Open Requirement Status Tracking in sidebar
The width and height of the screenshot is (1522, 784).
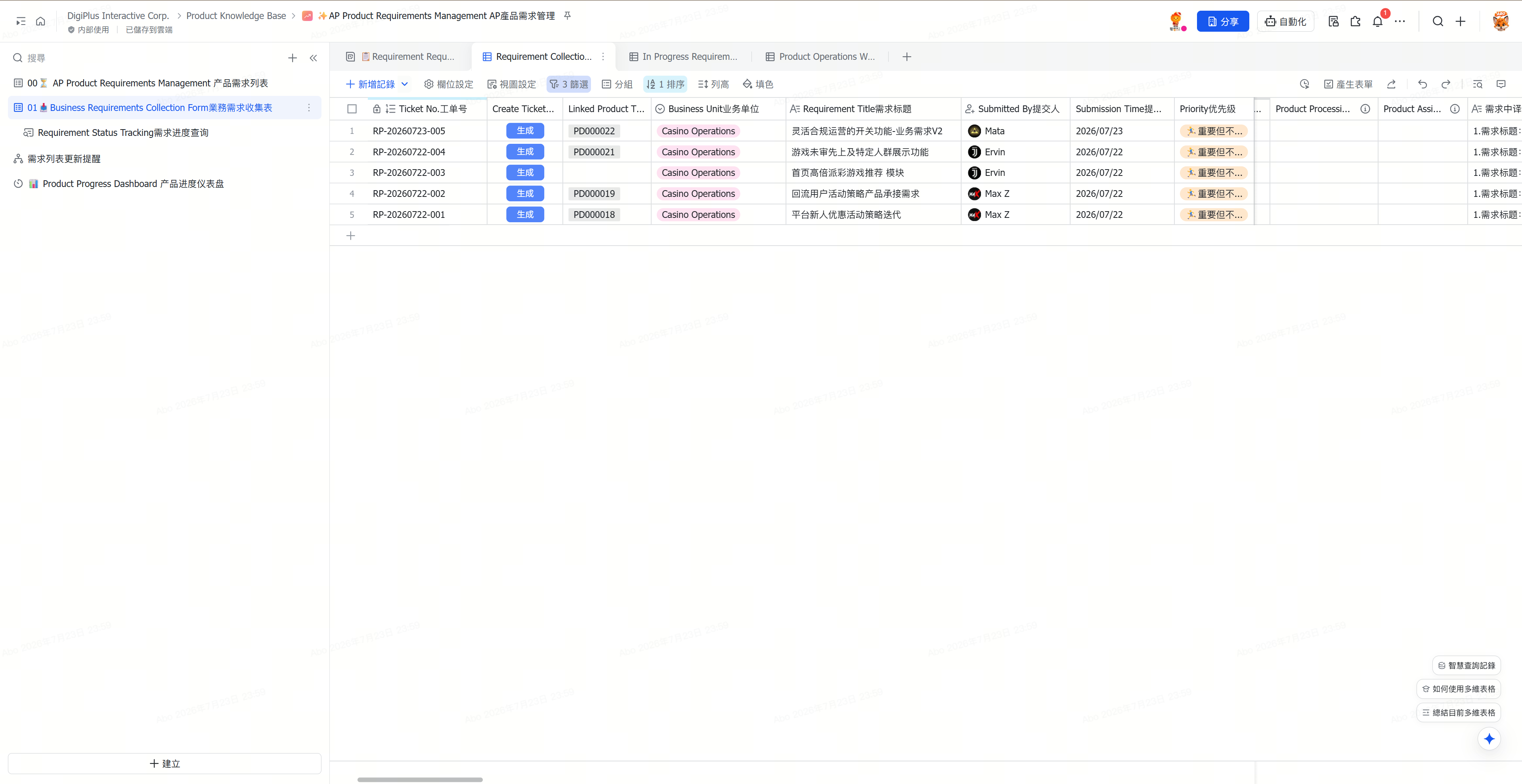click(x=165, y=133)
